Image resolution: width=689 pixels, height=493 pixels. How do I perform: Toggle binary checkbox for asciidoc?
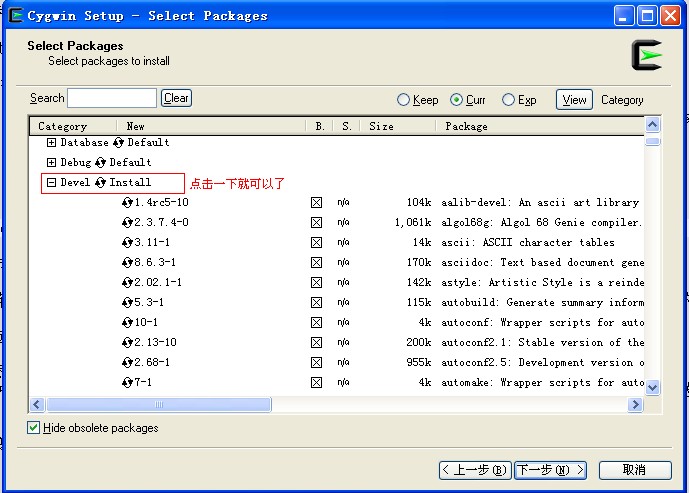point(316,262)
